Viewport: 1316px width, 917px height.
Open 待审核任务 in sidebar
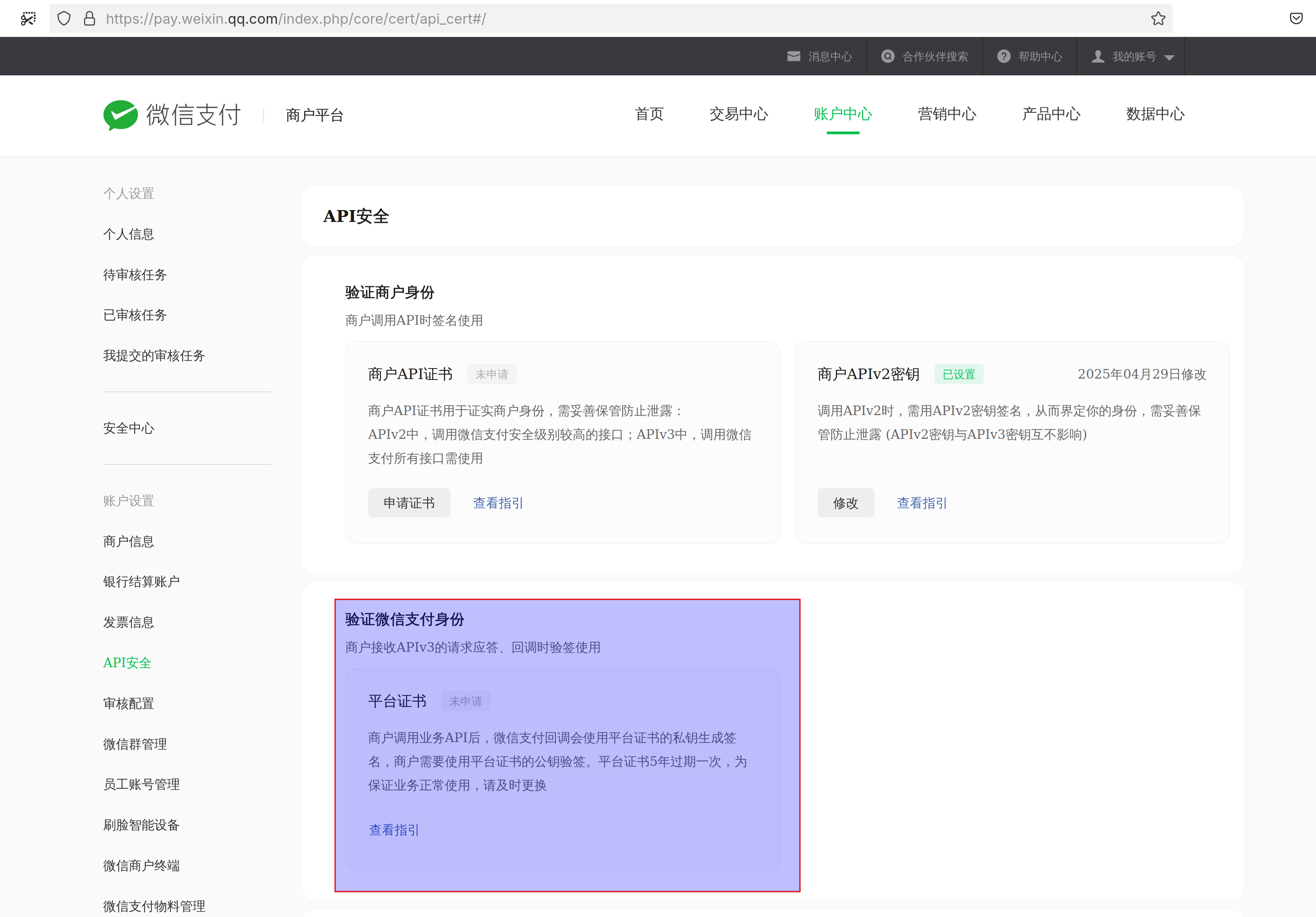tap(135, 275)
